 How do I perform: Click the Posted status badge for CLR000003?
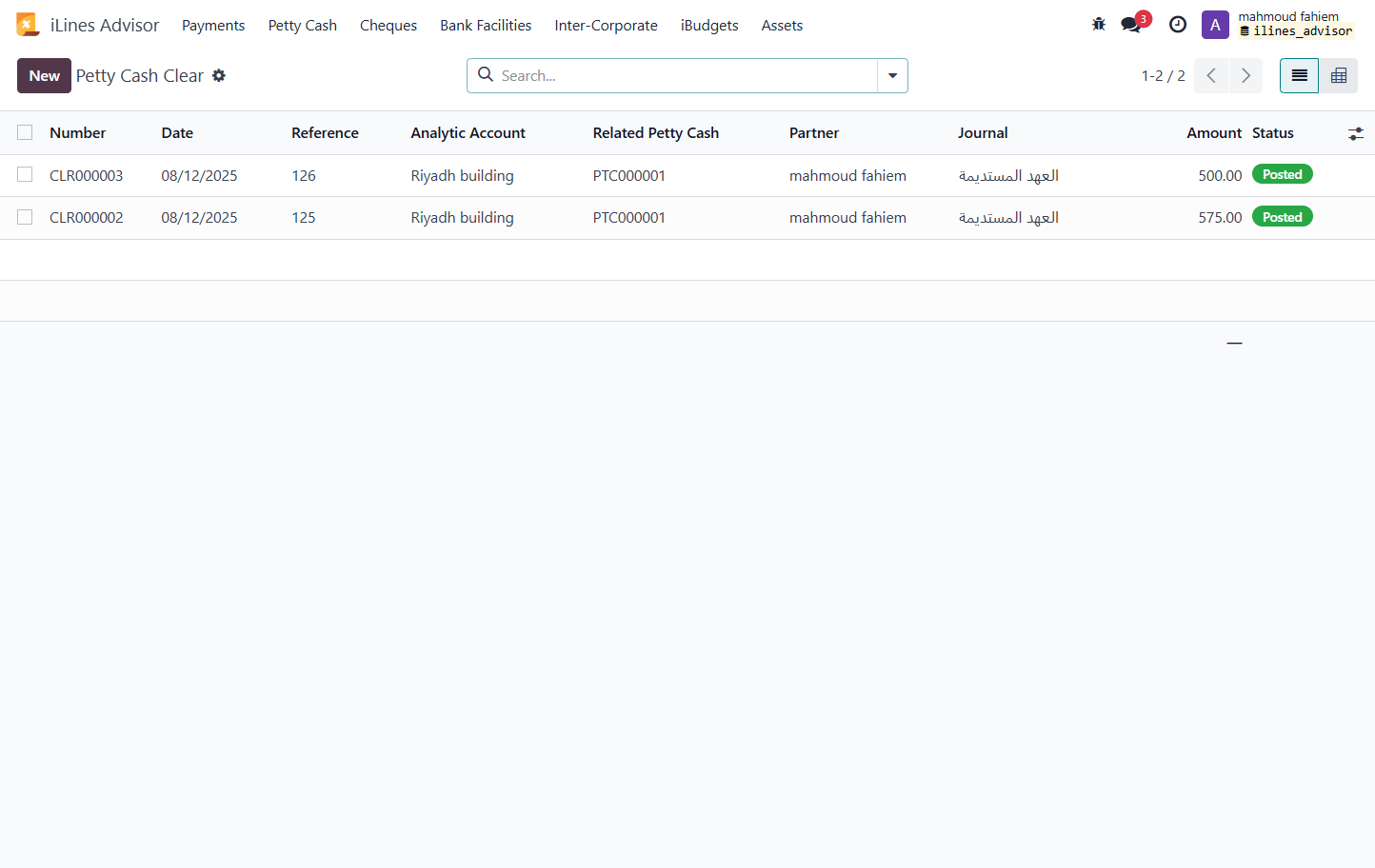[1283, 174]
